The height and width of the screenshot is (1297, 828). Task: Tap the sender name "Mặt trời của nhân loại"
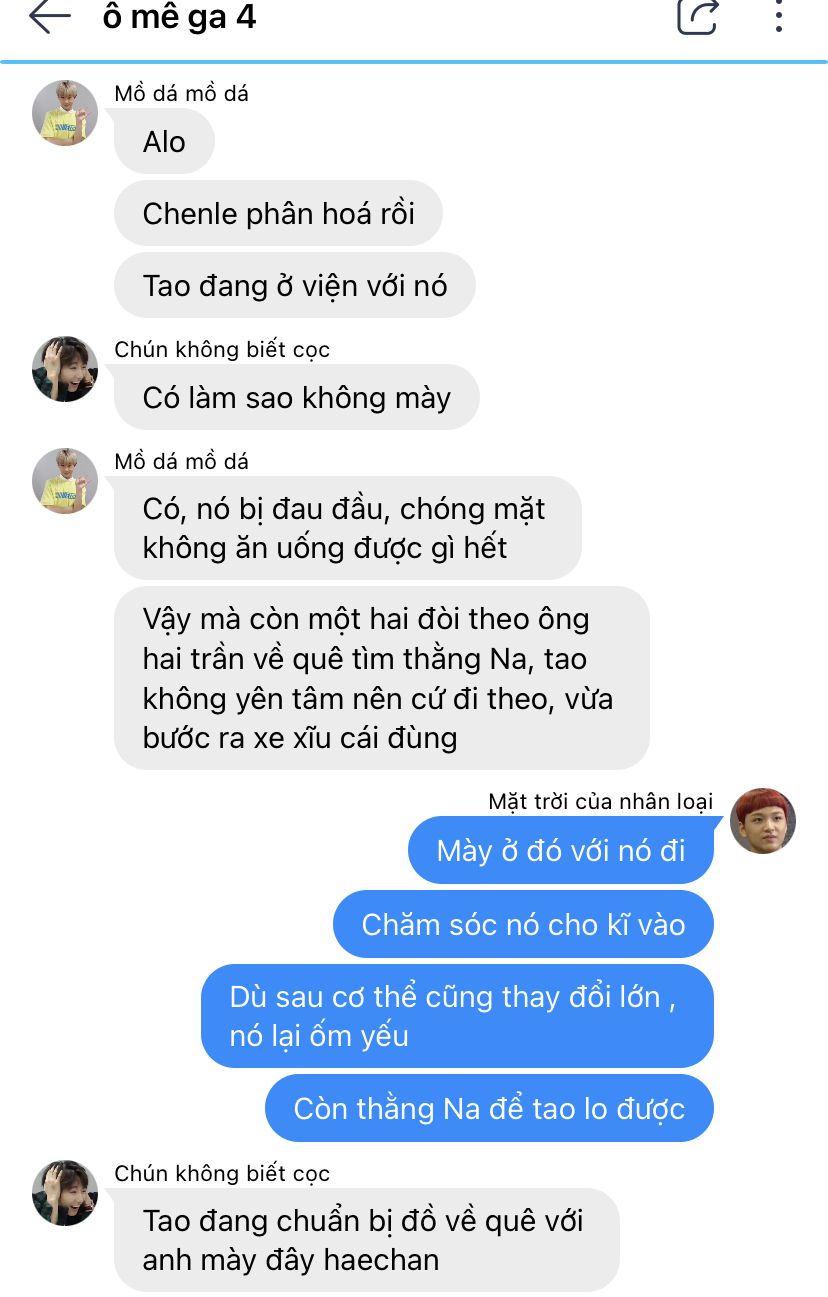[600, 801]
